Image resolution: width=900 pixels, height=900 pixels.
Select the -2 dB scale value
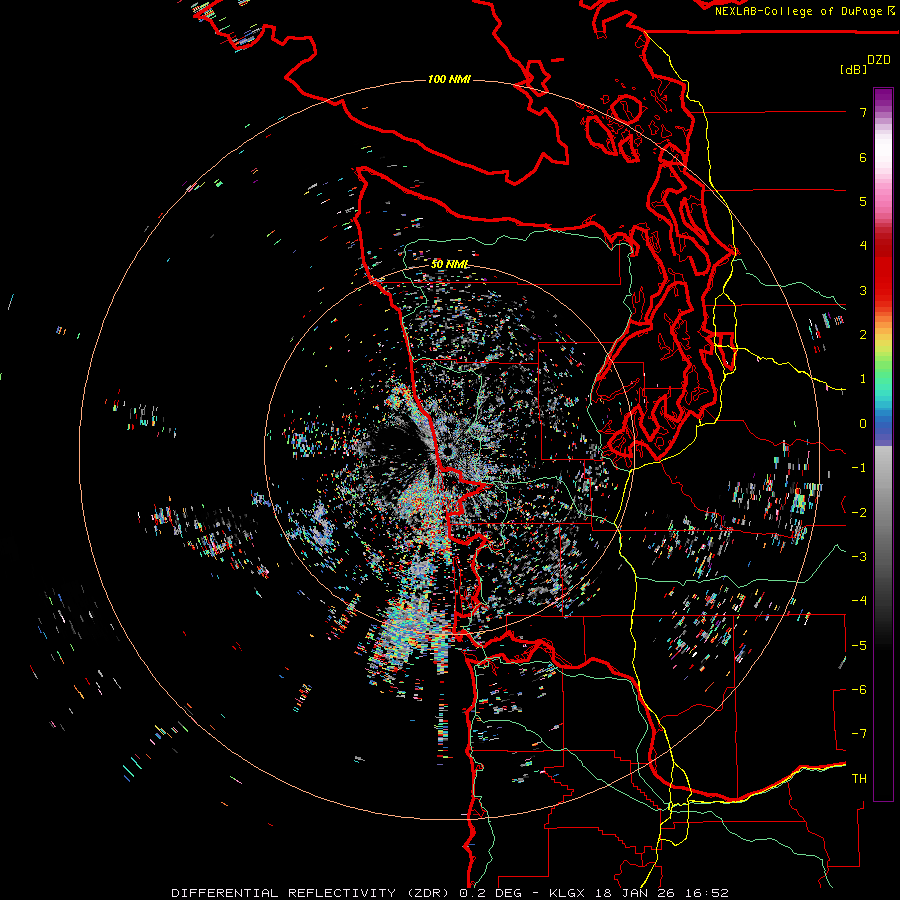pos(859,512)
